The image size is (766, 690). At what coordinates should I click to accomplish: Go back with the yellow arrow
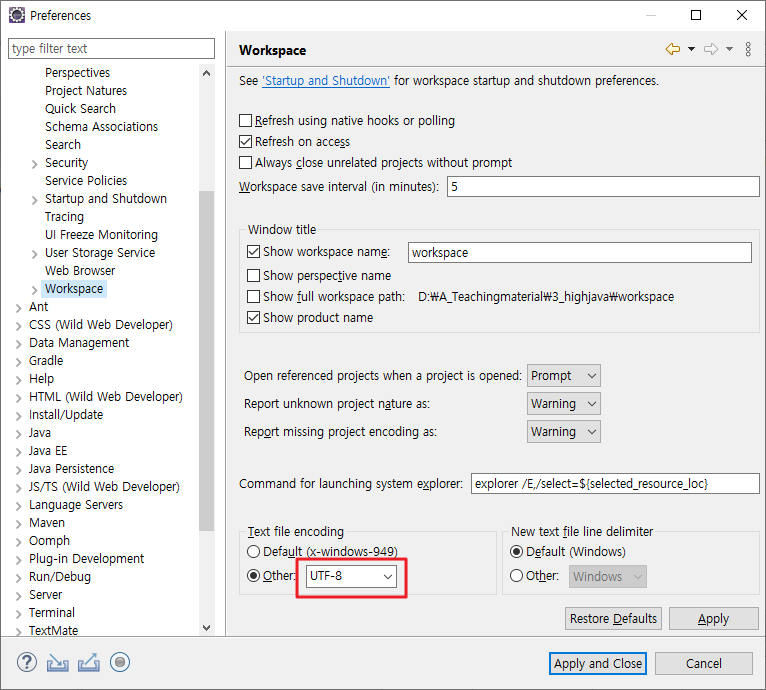click(x=673, y=49)
